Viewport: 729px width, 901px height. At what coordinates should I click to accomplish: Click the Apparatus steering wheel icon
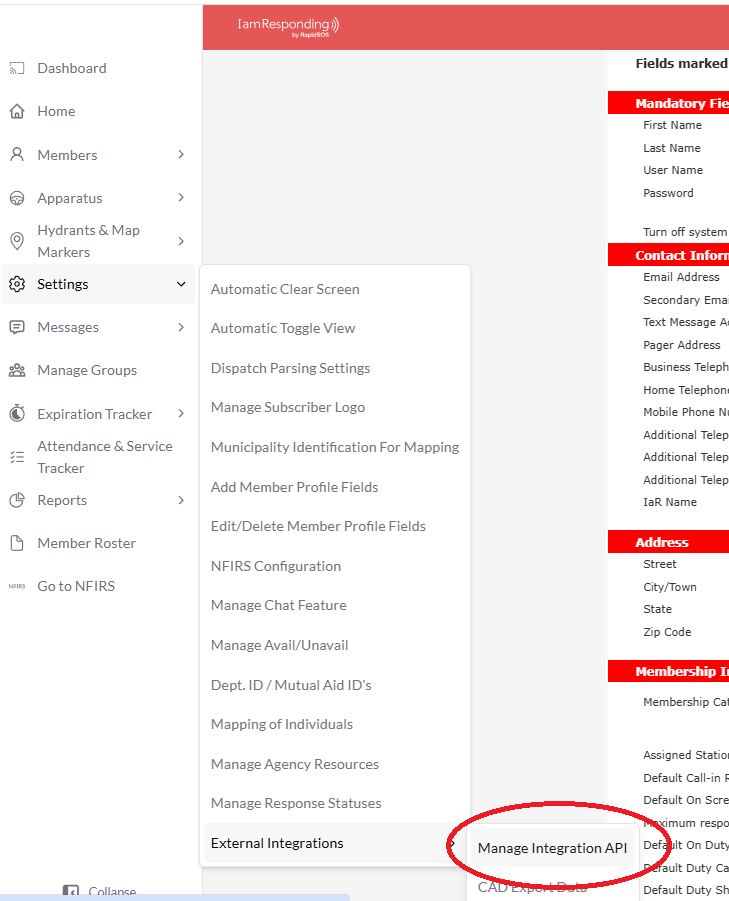coord(17,198)
